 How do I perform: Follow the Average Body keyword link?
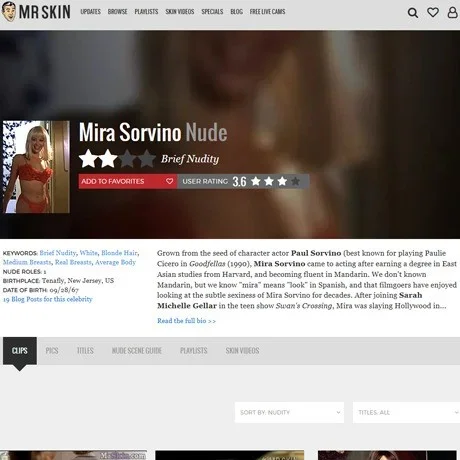click(115, 262)
